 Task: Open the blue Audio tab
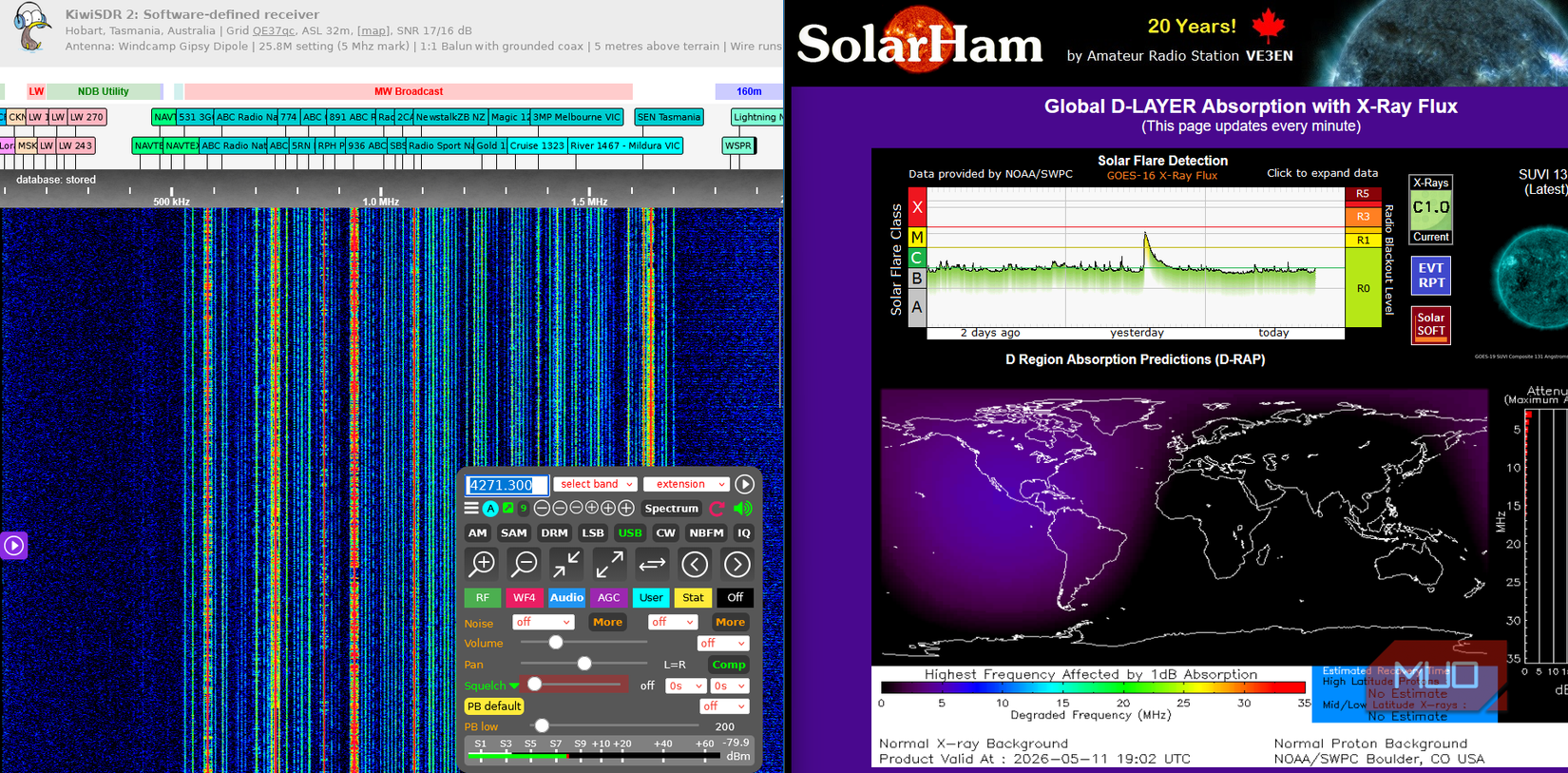tap(566, 598)
